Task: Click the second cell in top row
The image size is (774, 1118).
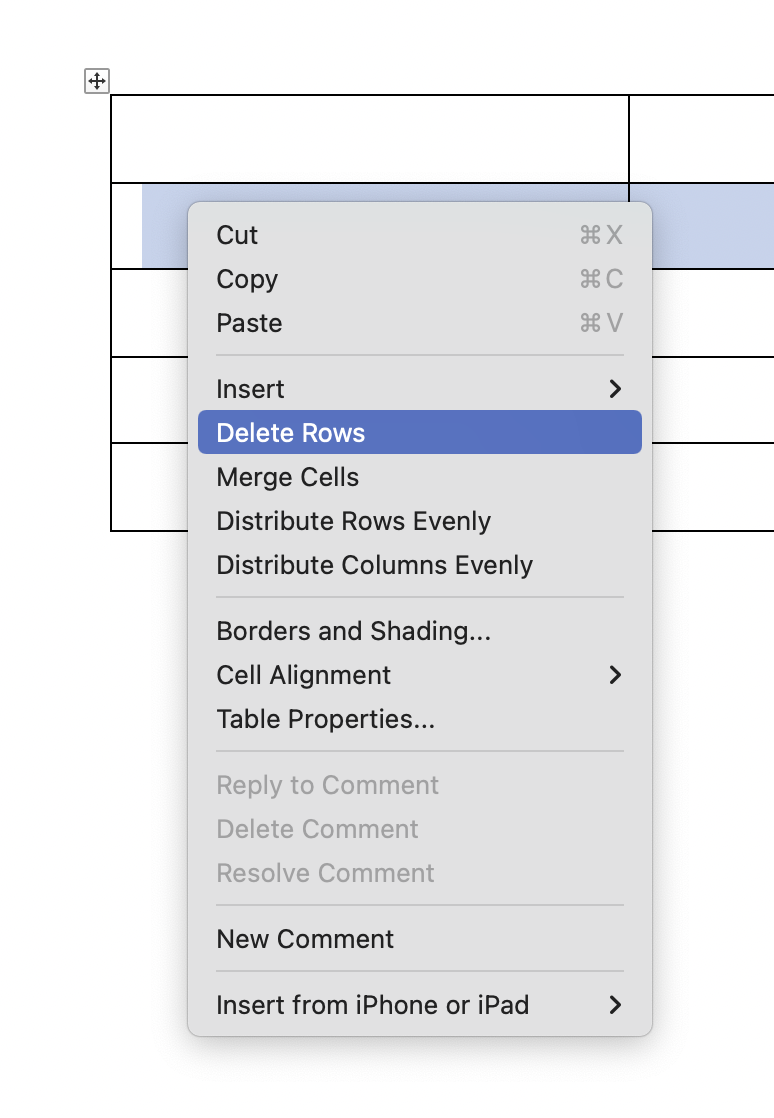Action: (701, 139)
